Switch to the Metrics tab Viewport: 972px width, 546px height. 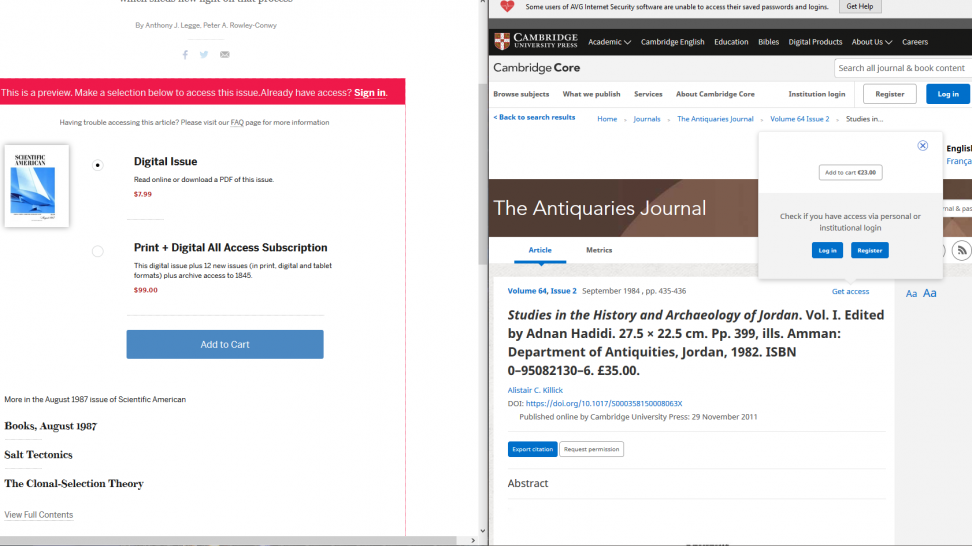[x=599, y=250]
